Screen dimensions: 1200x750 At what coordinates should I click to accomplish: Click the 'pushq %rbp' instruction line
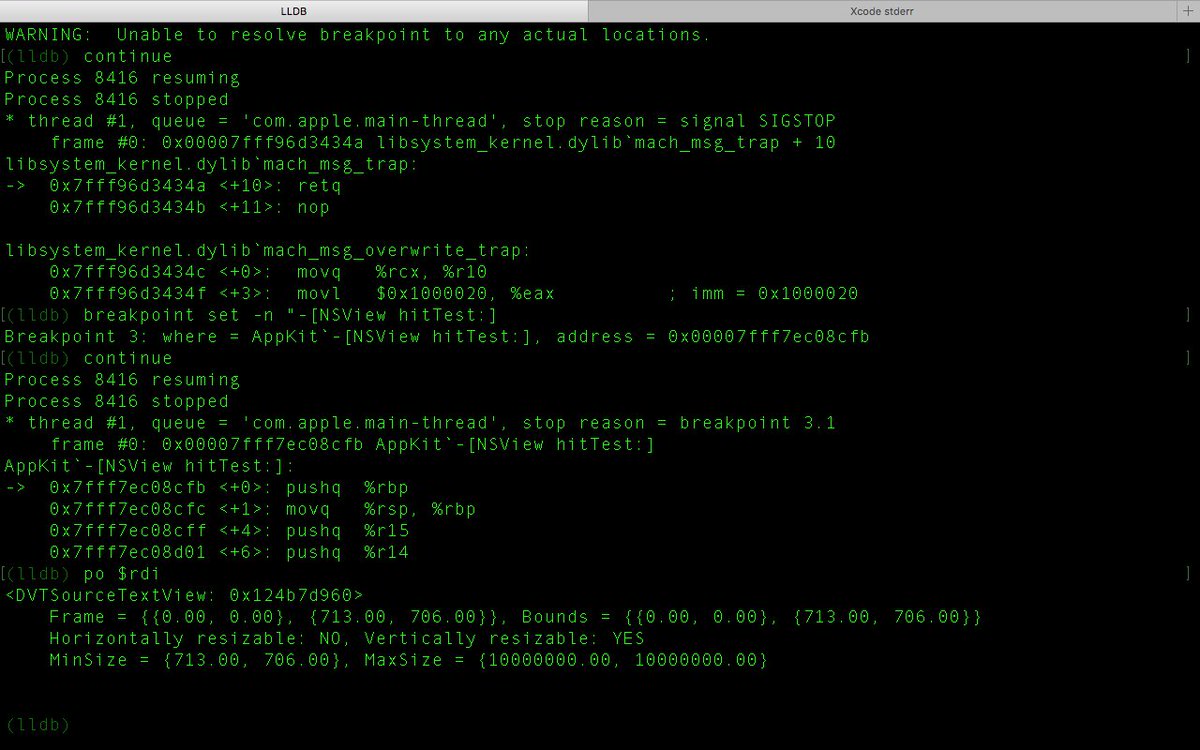click(206, 488)
